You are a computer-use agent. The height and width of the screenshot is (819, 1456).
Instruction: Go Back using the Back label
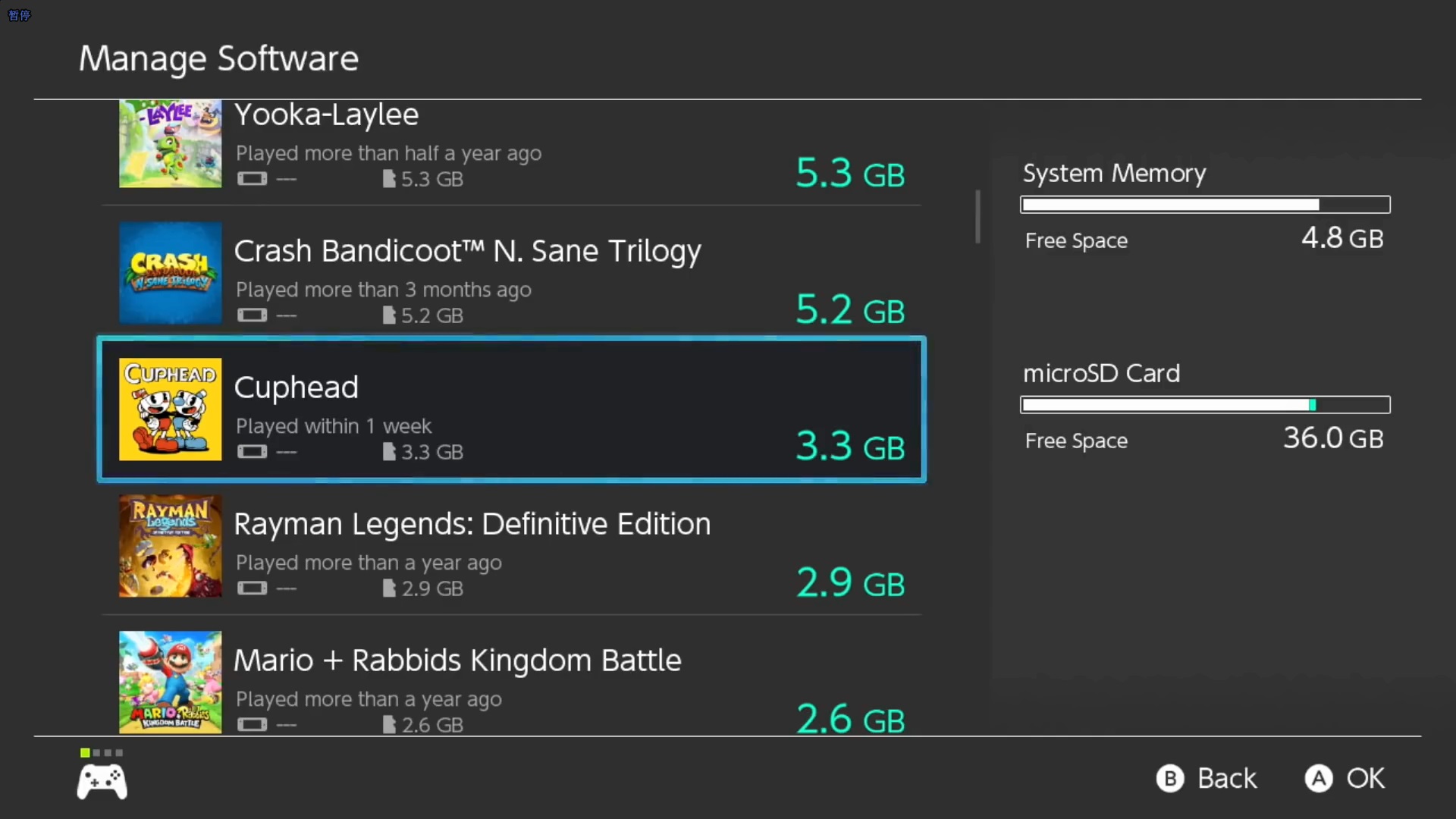(x=1226, y=779)
